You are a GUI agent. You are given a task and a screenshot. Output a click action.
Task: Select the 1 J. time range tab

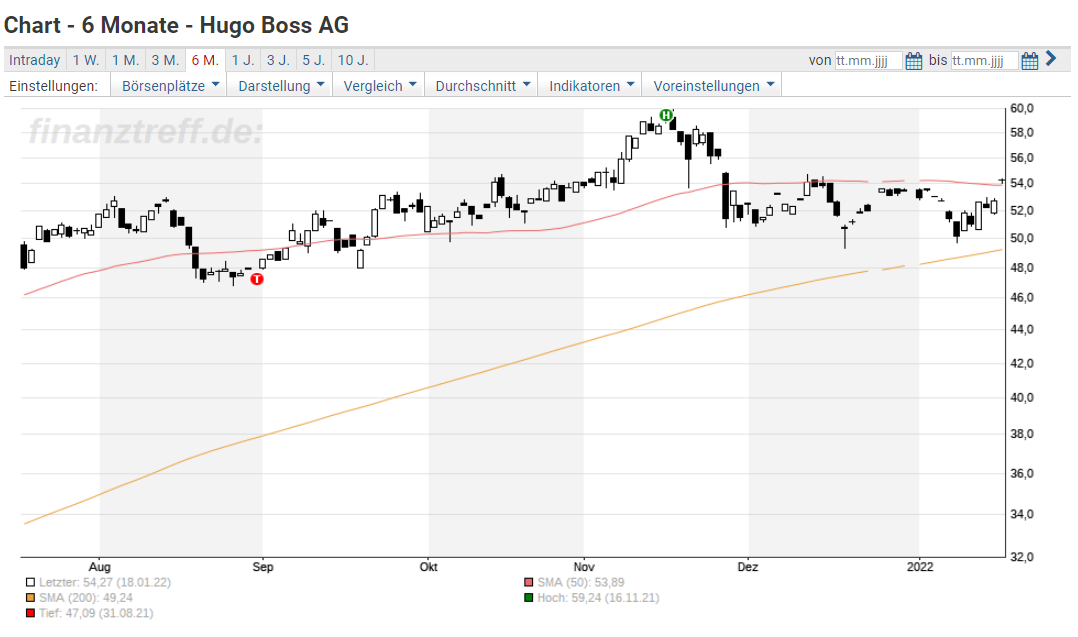click(243, 60)
